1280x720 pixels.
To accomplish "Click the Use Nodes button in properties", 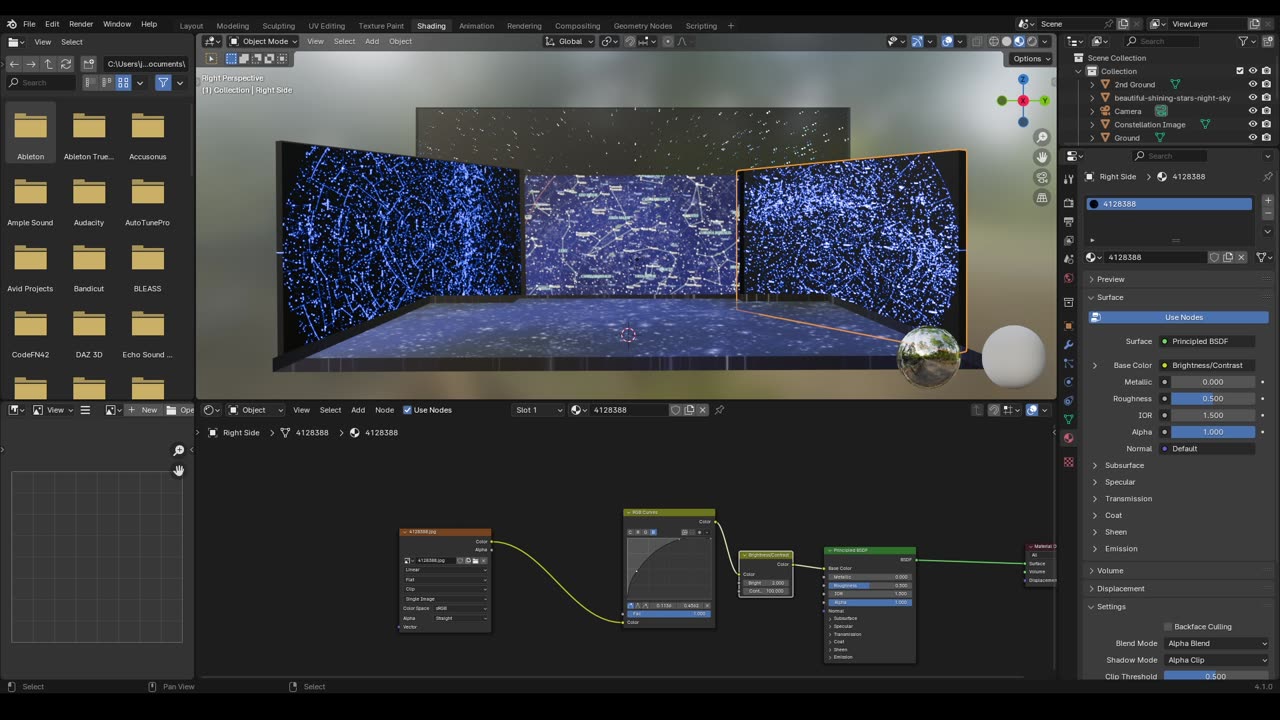I will (1183, 317).
